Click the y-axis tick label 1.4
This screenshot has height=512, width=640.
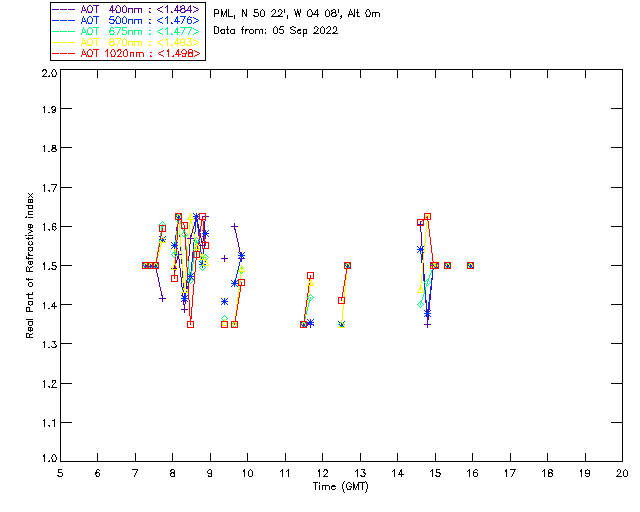[x=49, y=305]
